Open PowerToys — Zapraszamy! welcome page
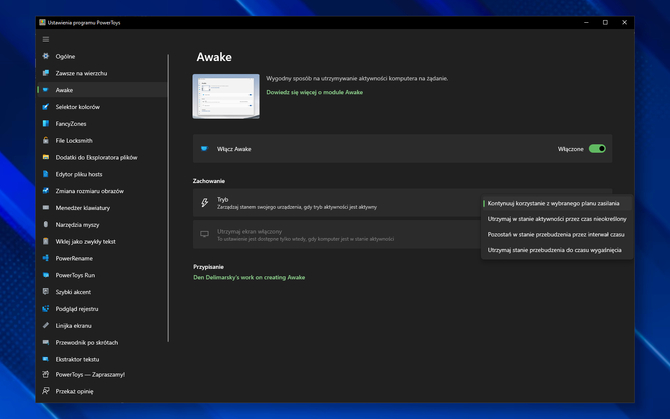The image size is (670, 419). (102, 375)
